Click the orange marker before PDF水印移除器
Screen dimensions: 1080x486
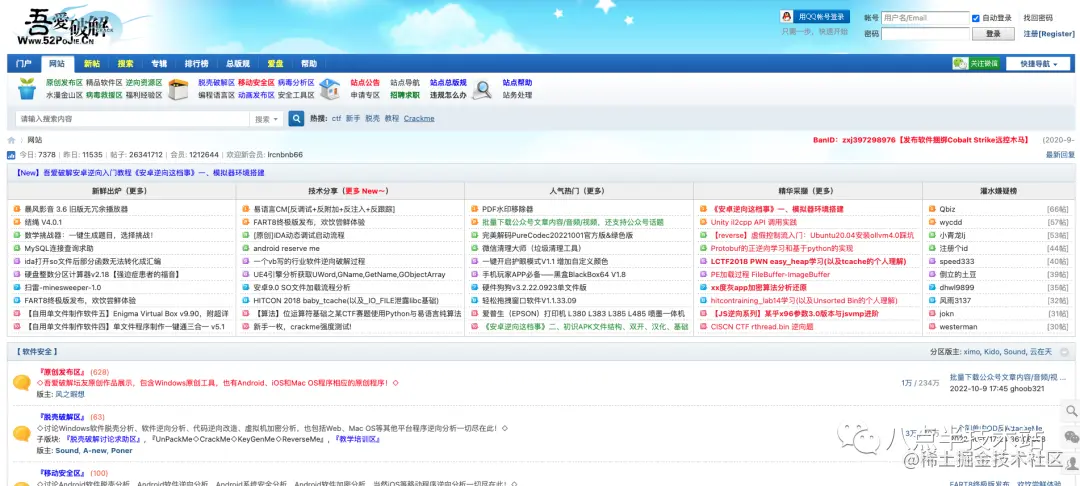click(475, 209)
